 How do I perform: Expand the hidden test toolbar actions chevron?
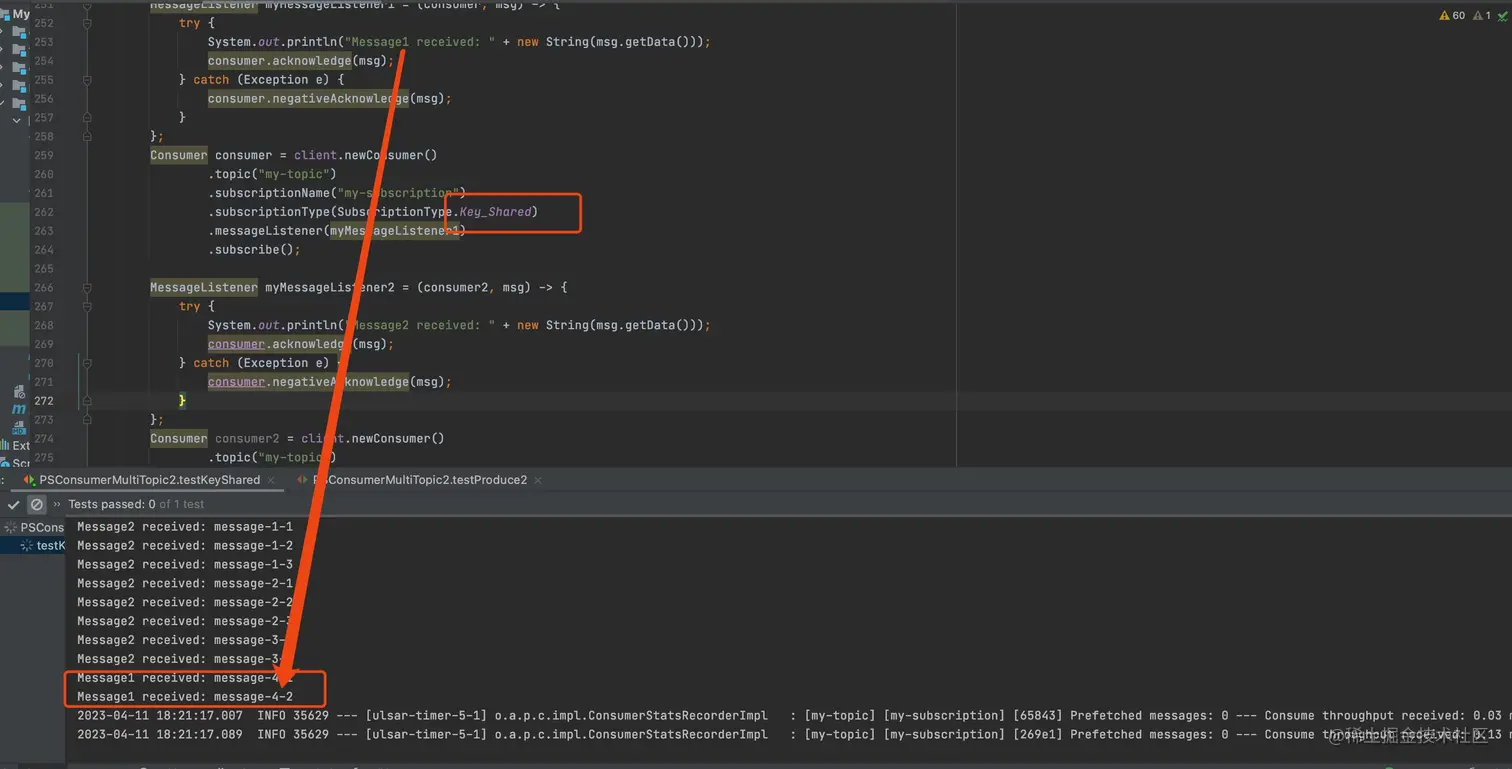pyautogui.click(x=57, y=505)
